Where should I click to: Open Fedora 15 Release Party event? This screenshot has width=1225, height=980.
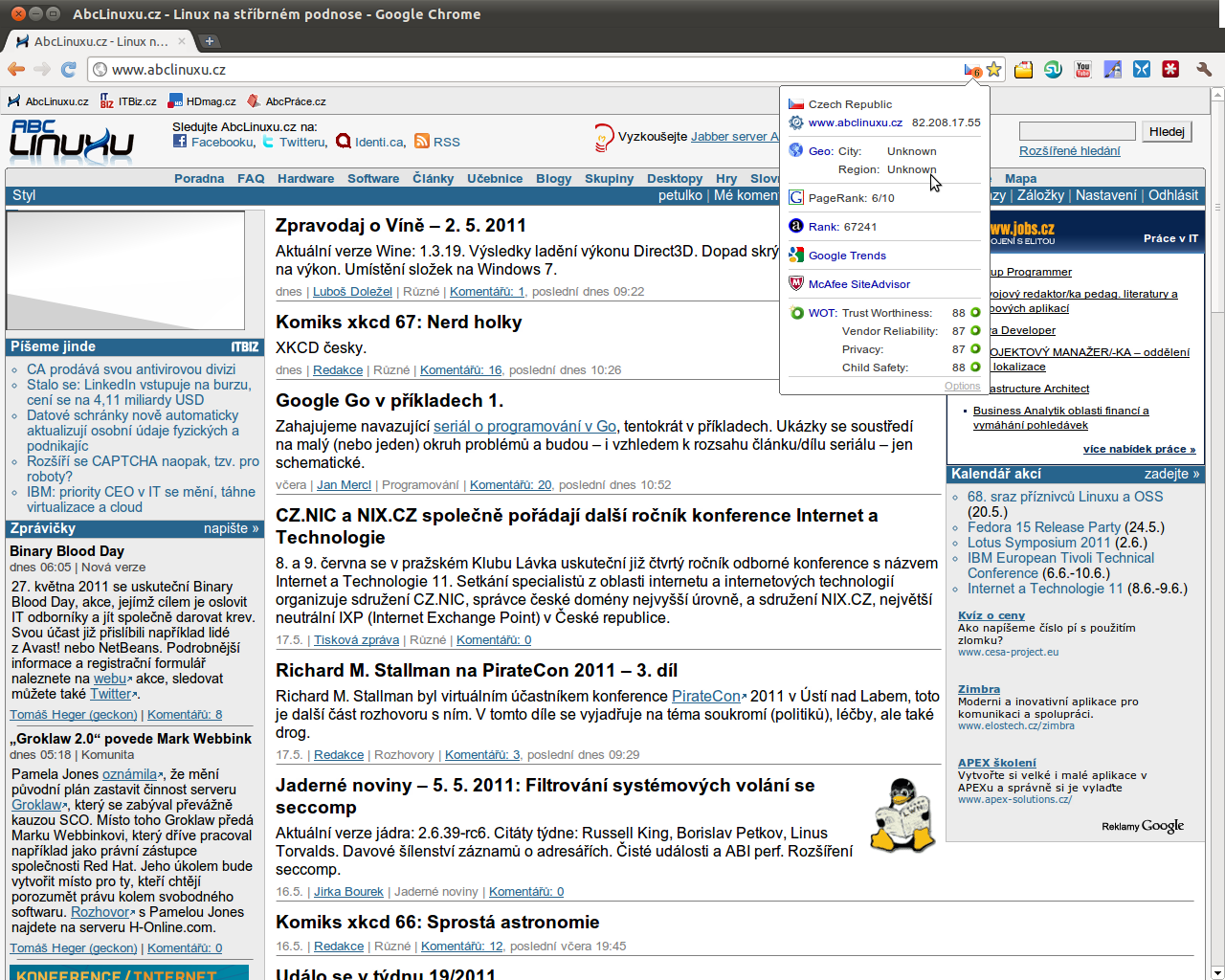click(x=1044, y=527)
